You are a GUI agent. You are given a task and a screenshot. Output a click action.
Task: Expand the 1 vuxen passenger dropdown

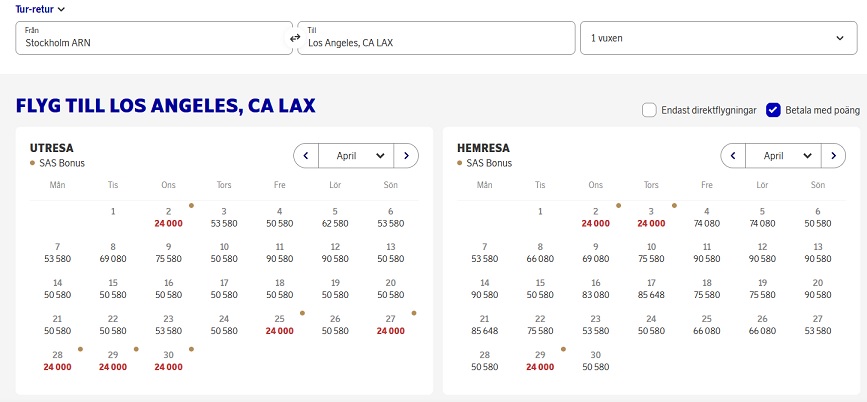[x=718, y=38]
